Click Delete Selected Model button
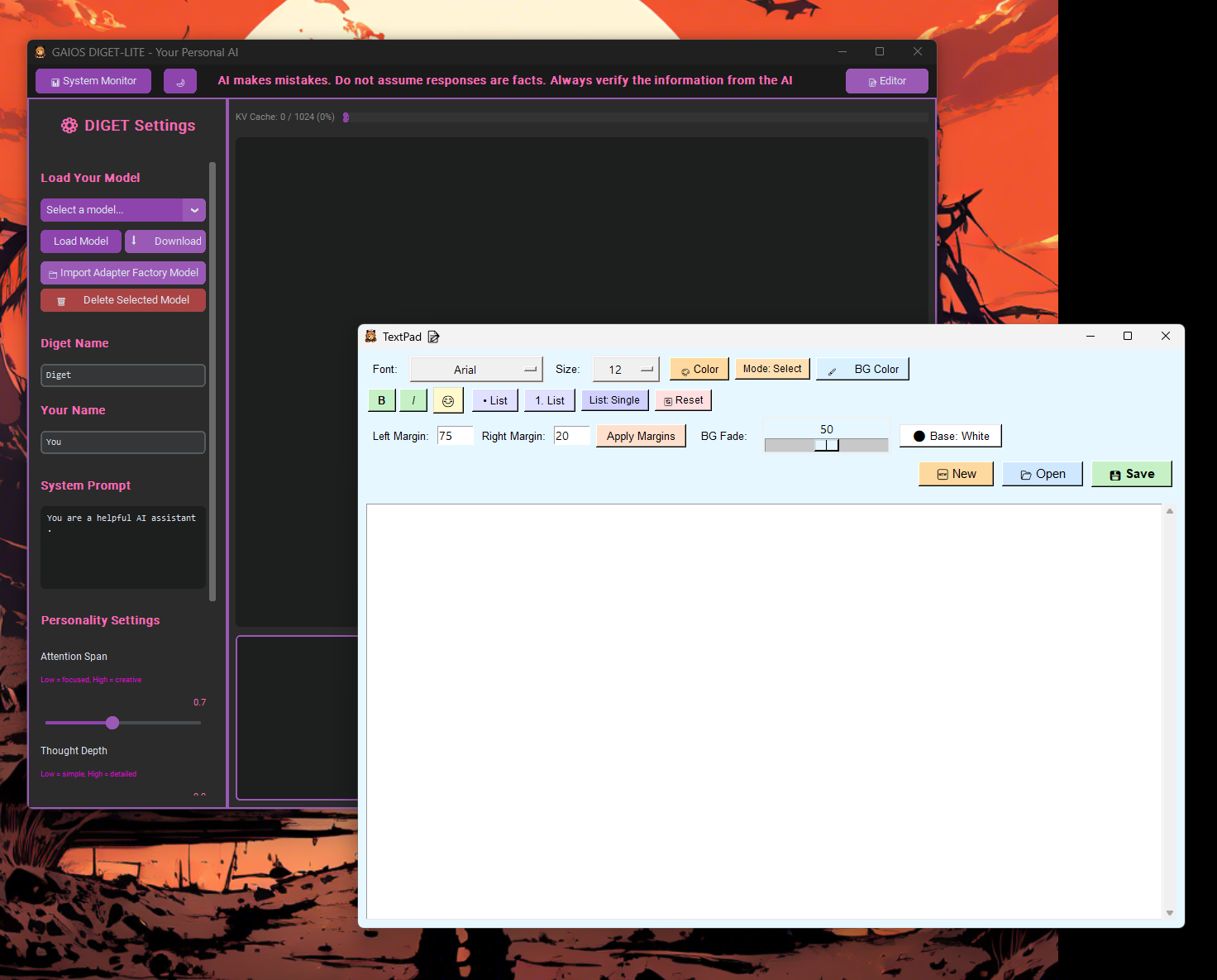 [x=123, y=300]
